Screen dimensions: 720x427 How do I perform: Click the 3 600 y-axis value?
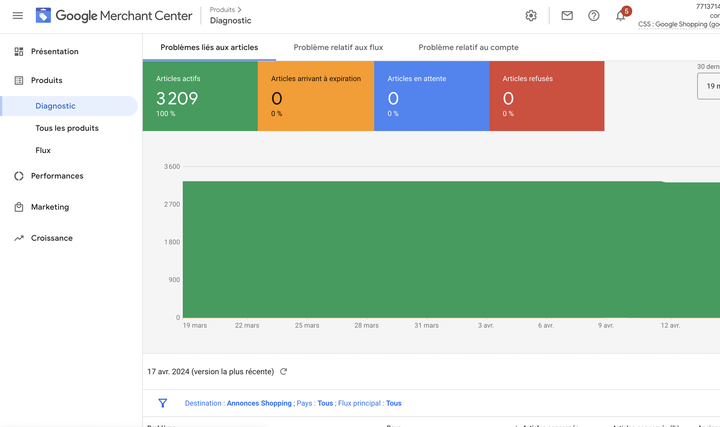pyautogui.click(x=172, y=167)
